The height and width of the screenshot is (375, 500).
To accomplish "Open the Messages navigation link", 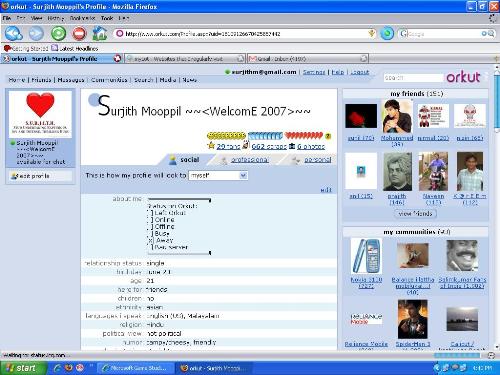I will (x=71, y=80).
